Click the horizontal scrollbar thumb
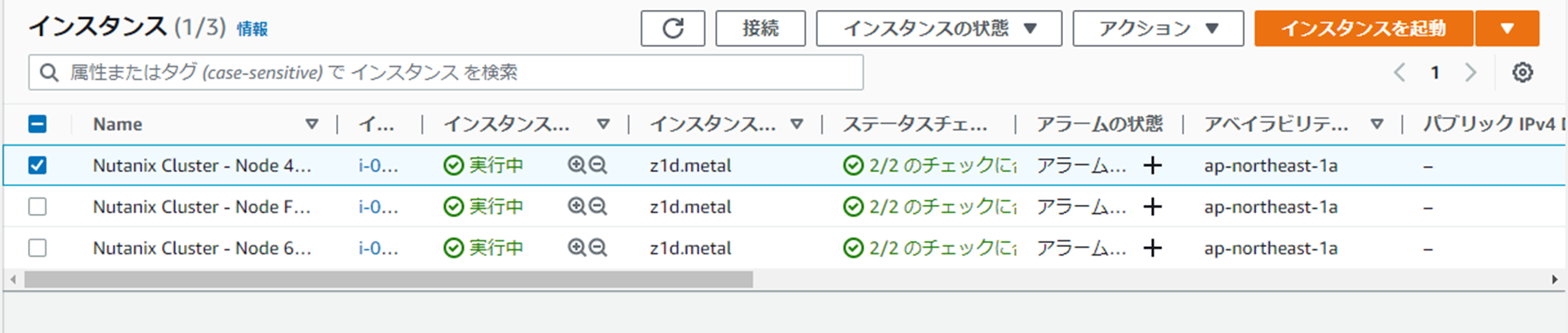This screenshot has height=333, width=1568. coord(389,280)
